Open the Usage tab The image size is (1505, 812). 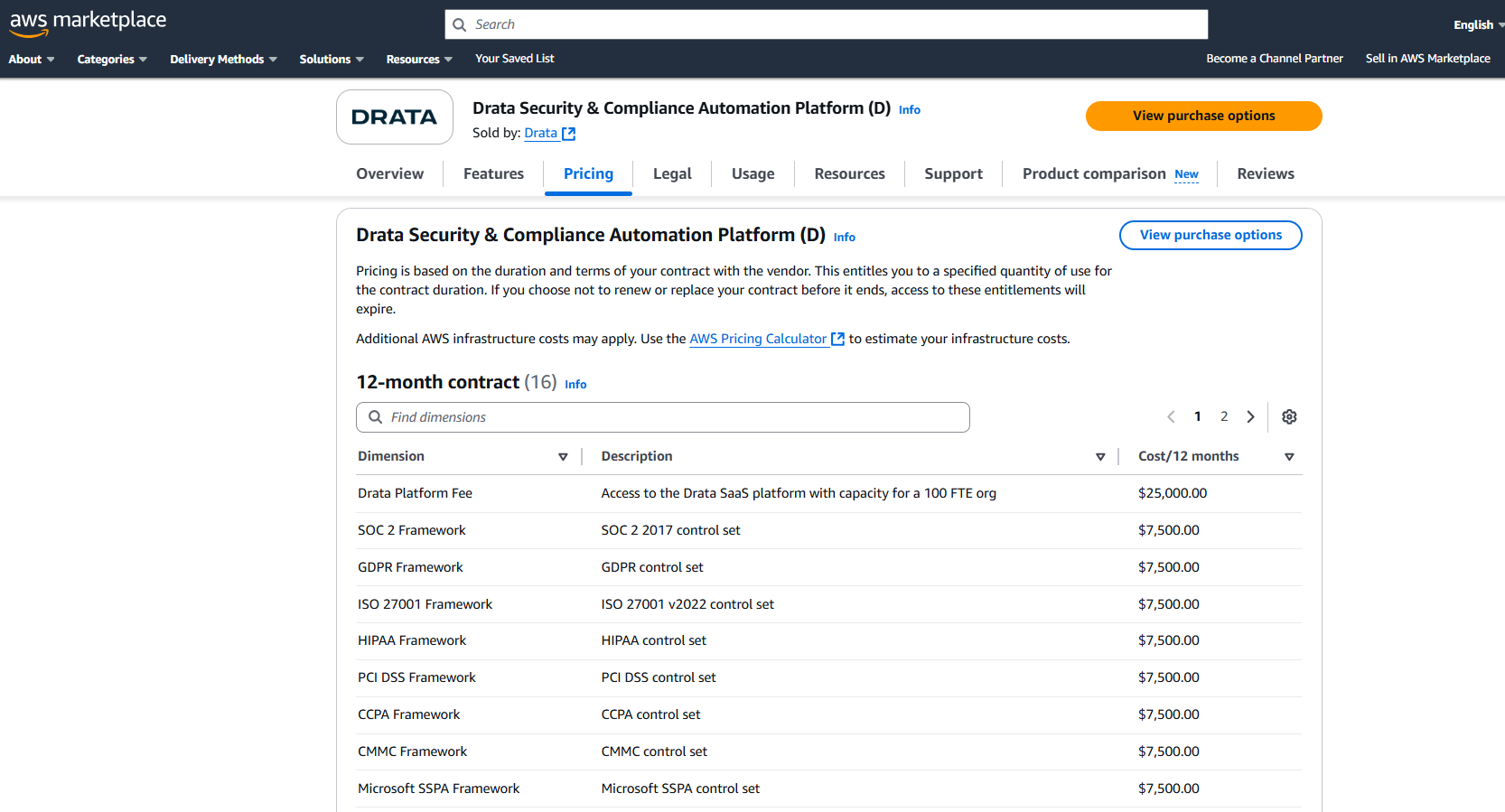(x=752, y=173)
